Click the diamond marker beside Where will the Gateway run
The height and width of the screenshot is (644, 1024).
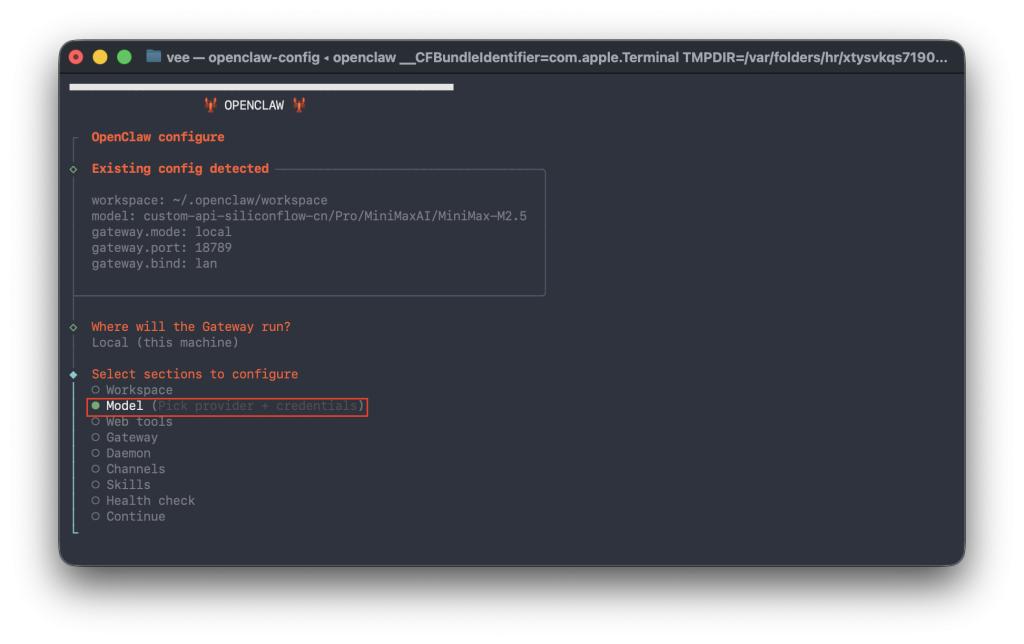74,327
